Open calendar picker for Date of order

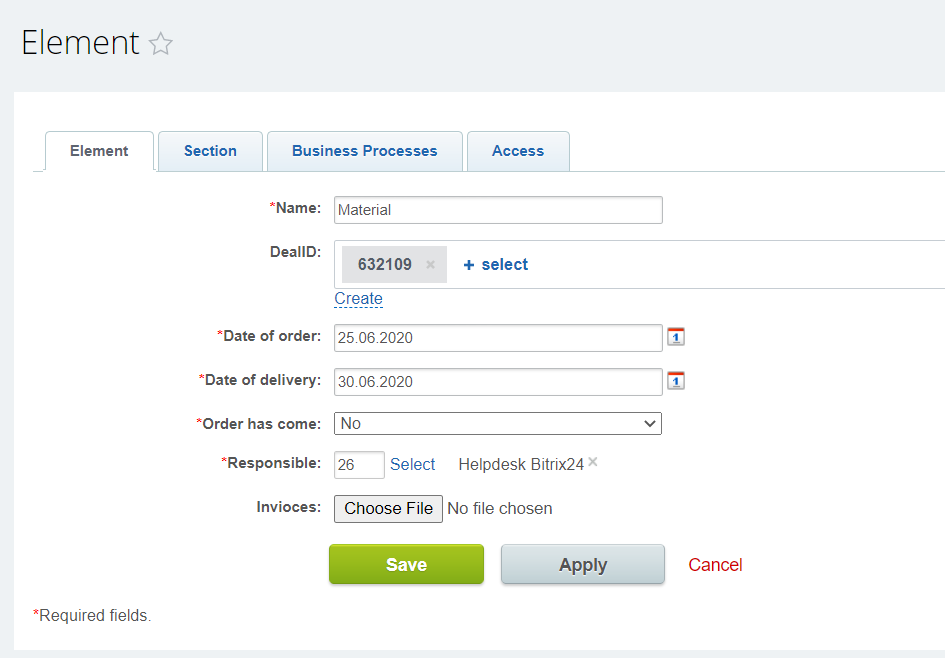676,337
